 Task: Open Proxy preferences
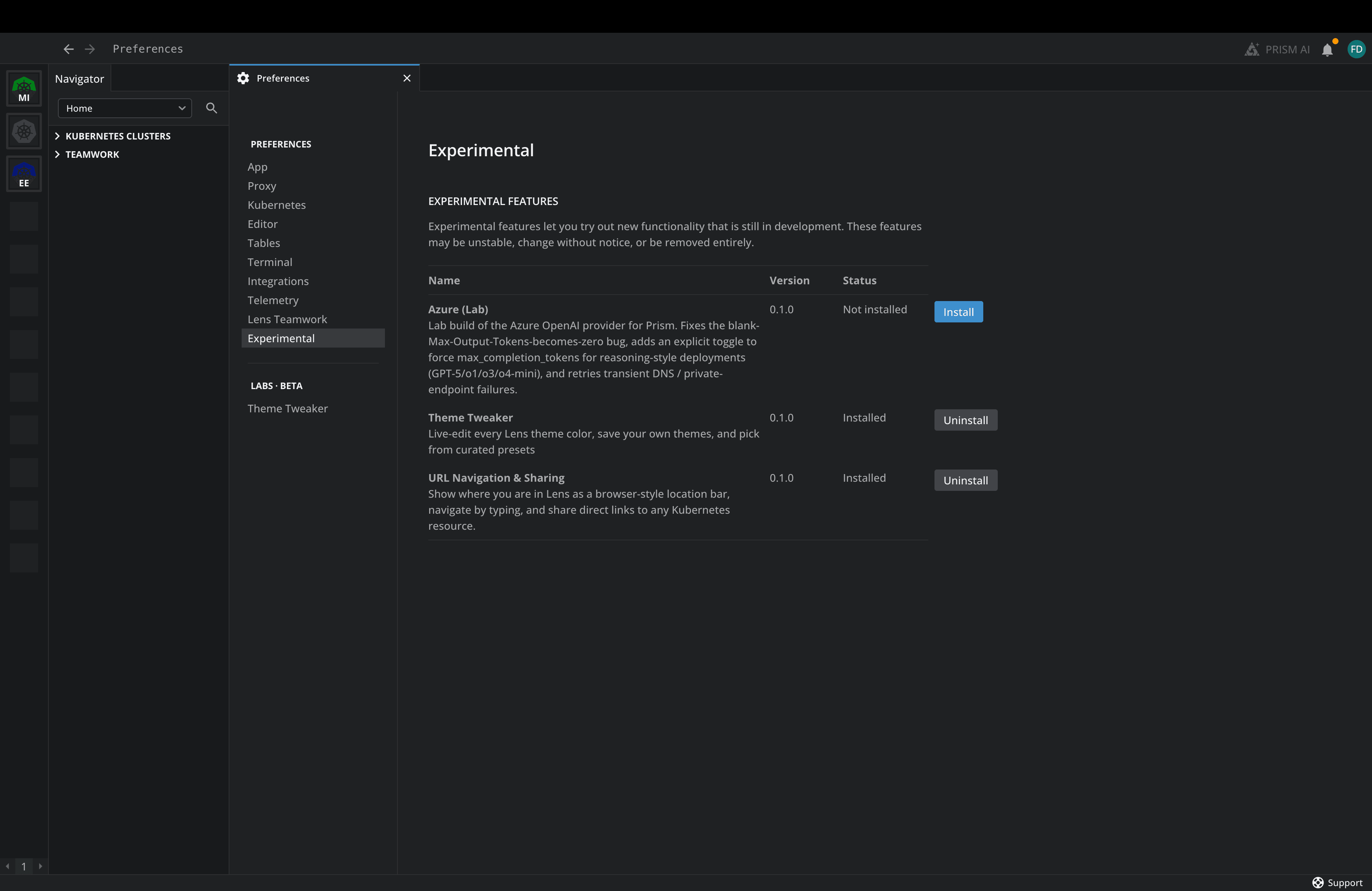click(x=313, y=186)
